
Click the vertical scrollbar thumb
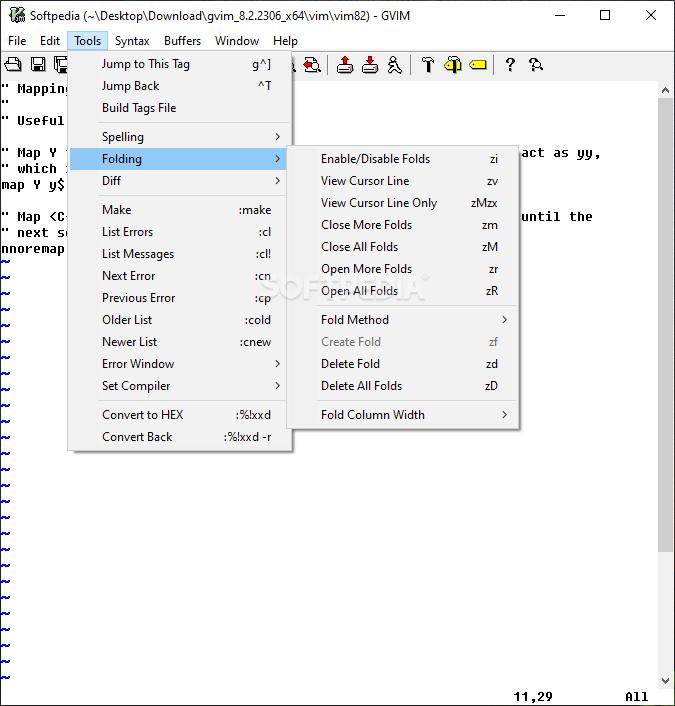coord(665,325)
